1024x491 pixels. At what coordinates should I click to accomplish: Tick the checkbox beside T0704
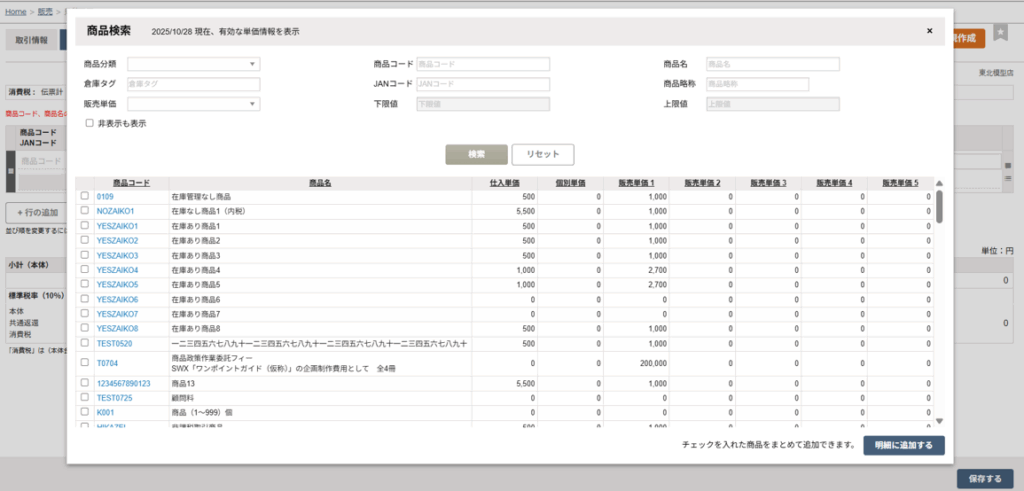point(85,363)
